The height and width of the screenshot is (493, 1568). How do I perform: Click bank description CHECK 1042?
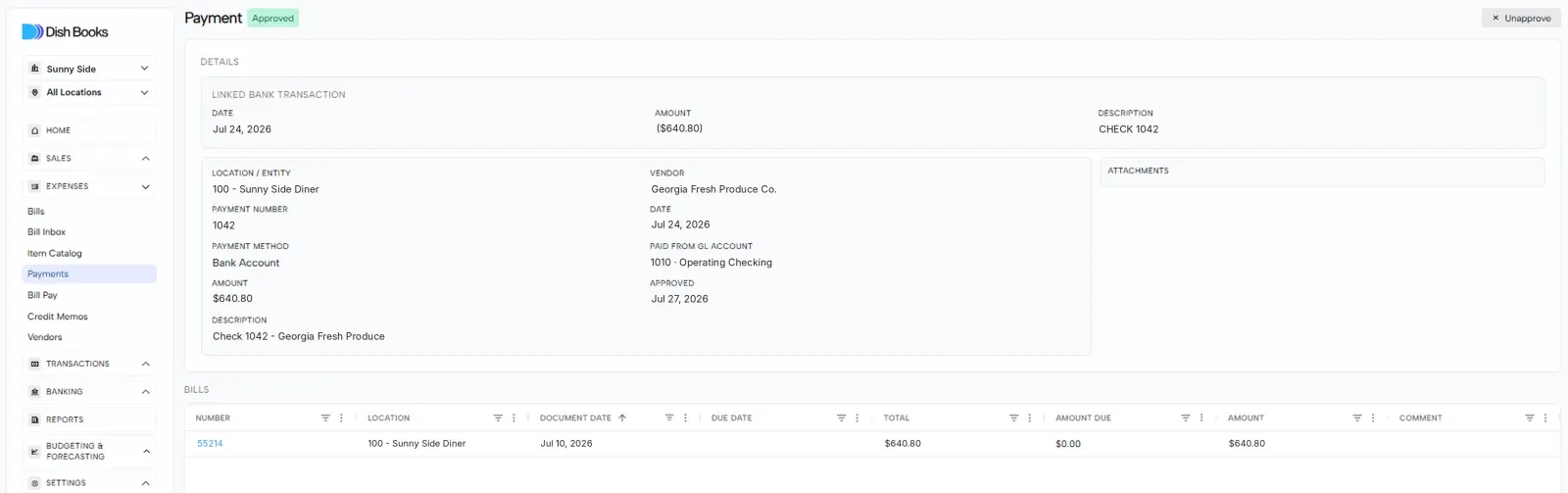click(1128, 129)
